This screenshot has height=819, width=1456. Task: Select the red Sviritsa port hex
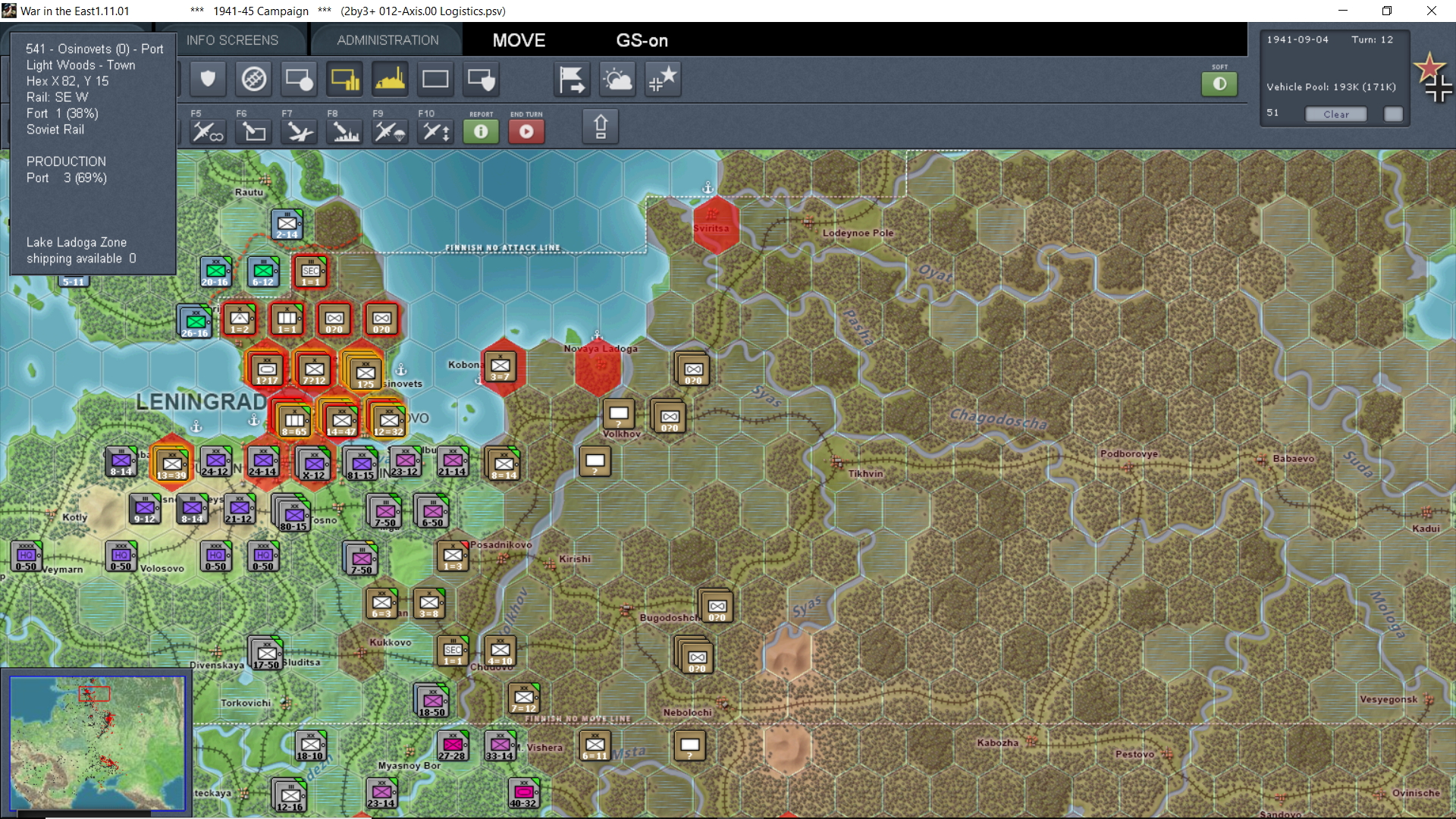[716, 224]
